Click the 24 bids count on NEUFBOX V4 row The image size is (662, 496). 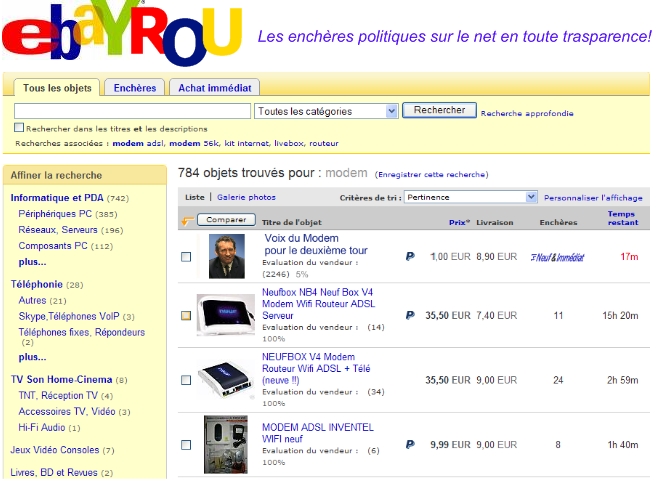[x=558, y=380]
